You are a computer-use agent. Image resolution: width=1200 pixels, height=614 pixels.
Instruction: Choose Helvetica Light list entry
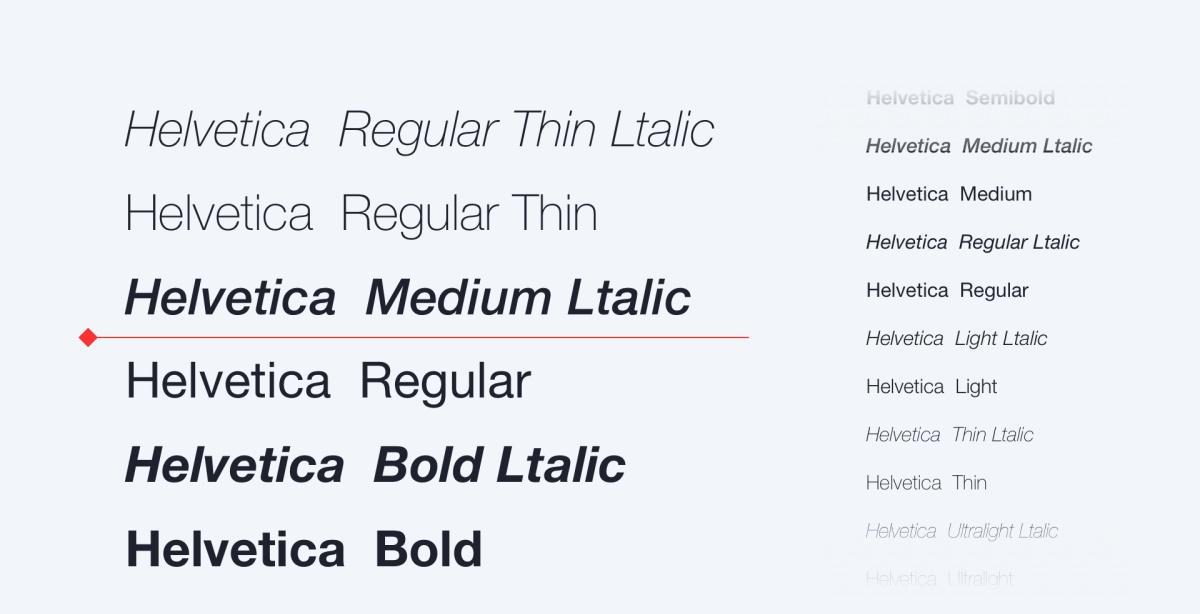[932, 387]
